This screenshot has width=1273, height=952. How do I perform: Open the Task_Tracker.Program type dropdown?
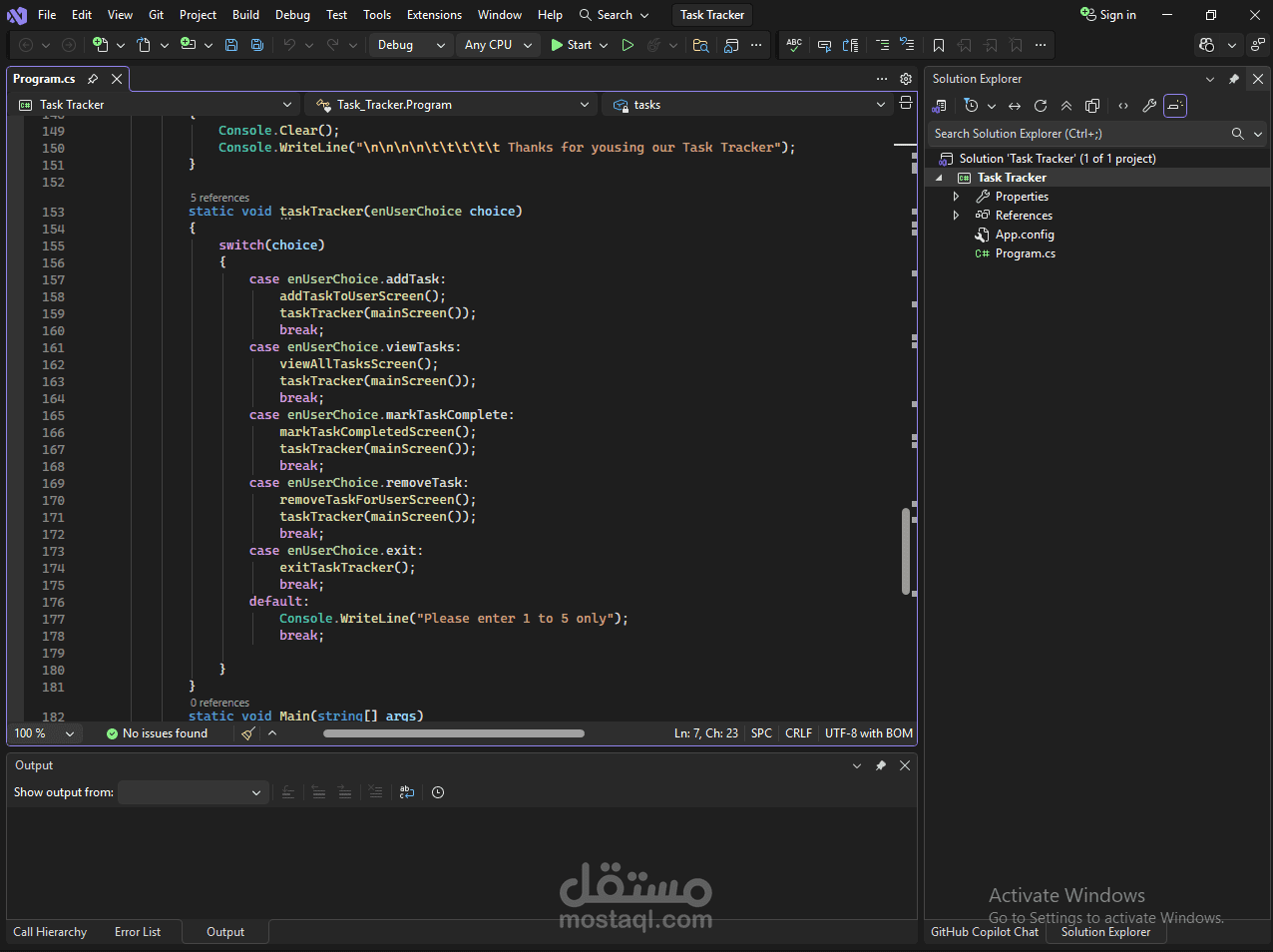point(451,105)
